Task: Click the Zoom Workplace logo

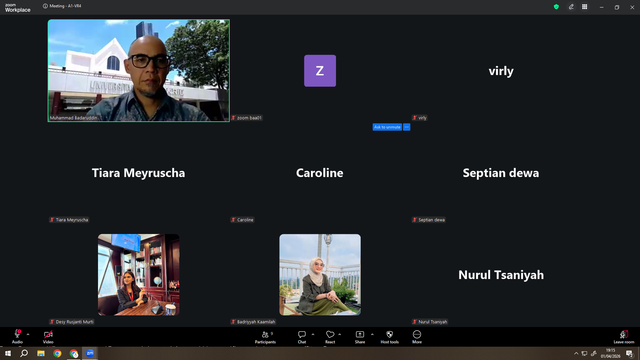Action: point(18,7)
